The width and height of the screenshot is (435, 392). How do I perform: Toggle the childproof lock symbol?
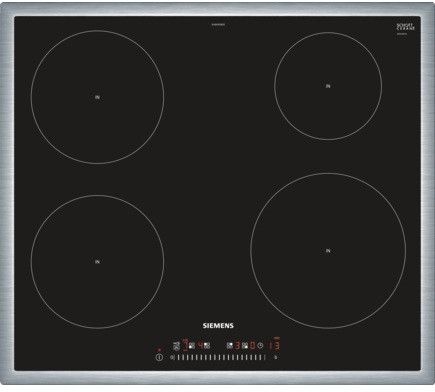pos(176,346)
